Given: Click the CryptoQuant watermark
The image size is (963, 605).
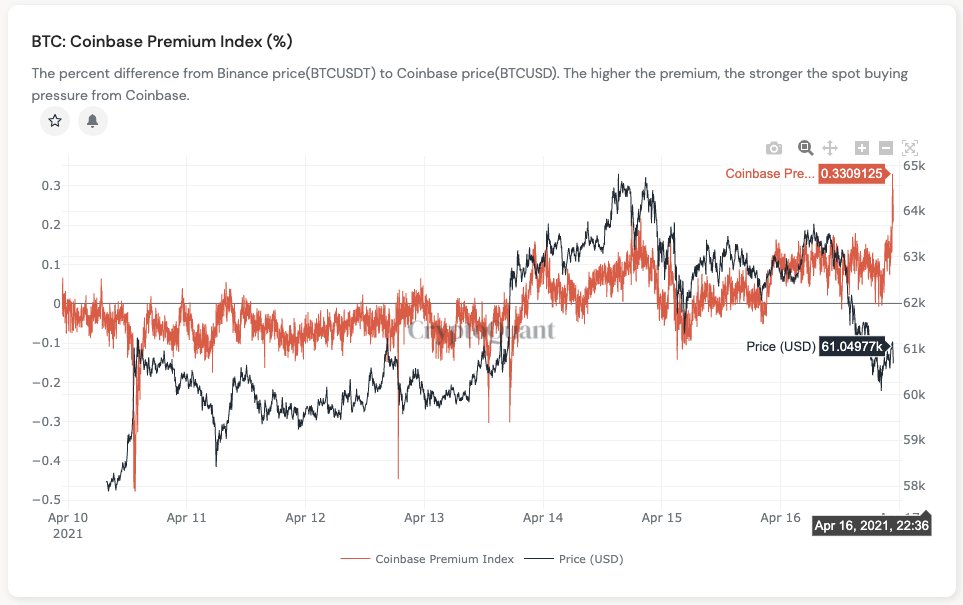Looking at the screenshot, I should (484, 331).
